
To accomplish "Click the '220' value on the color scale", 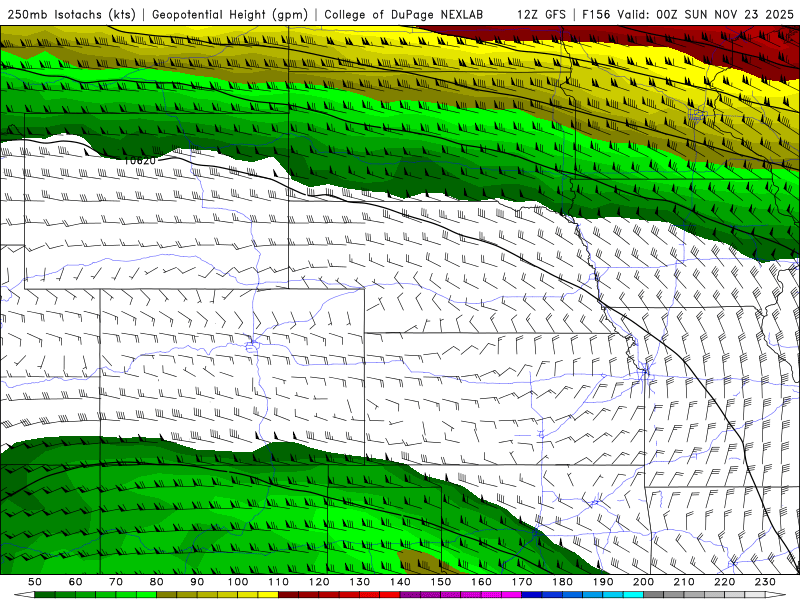I will (x=724, y=582).
